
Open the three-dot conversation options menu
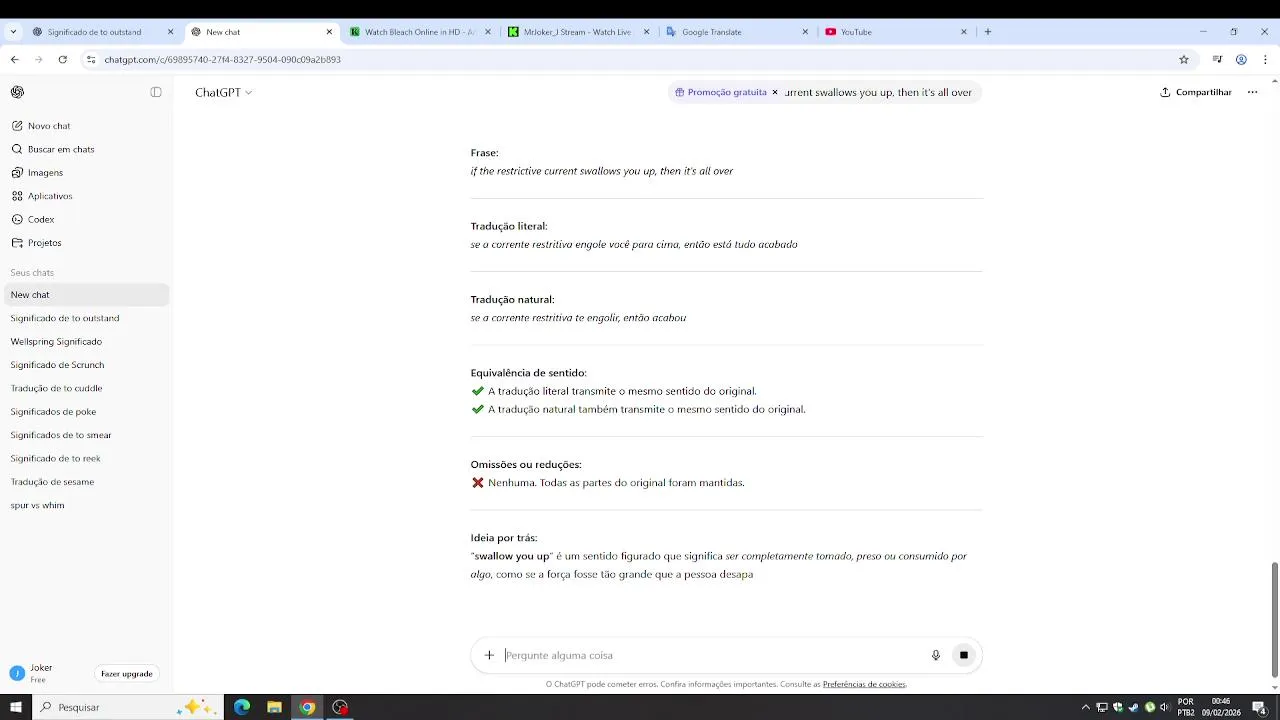[1252, 92]
